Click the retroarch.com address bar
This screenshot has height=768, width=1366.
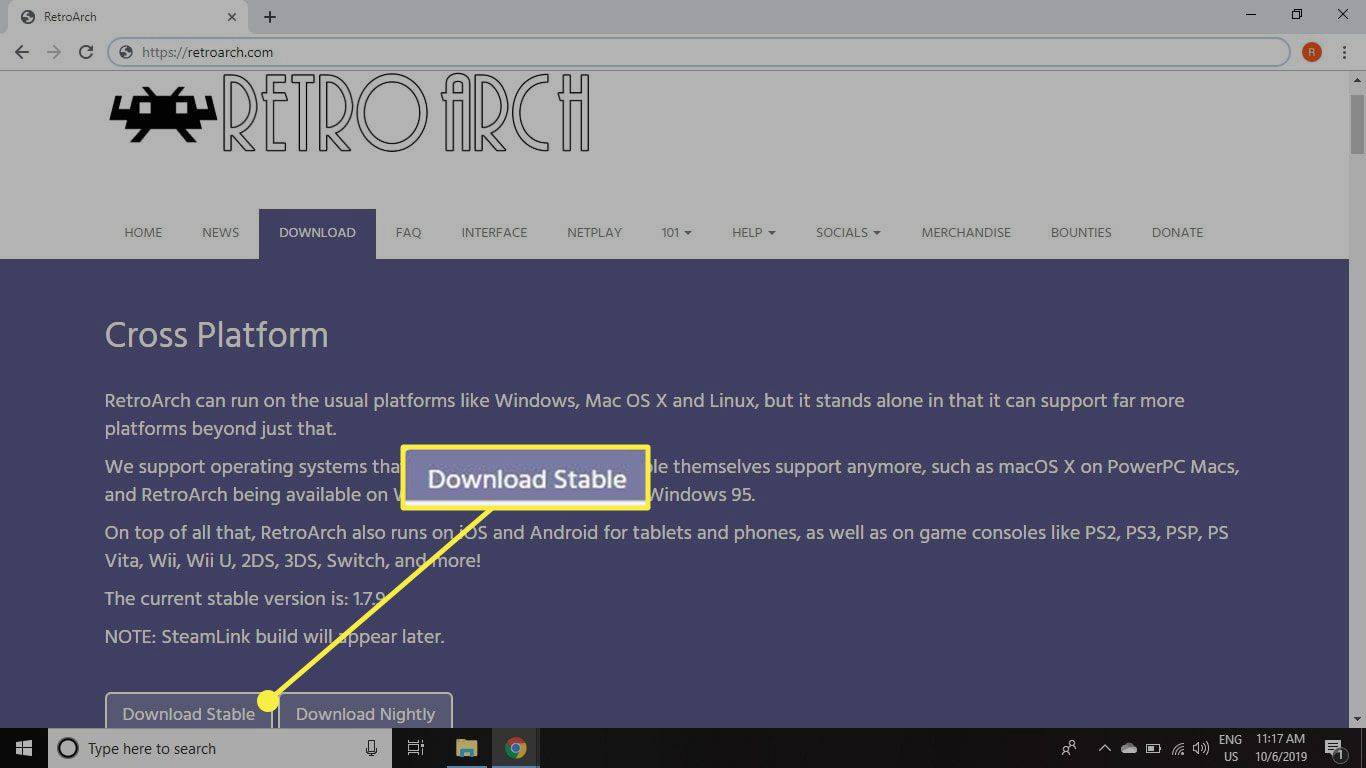click(697, 52)
